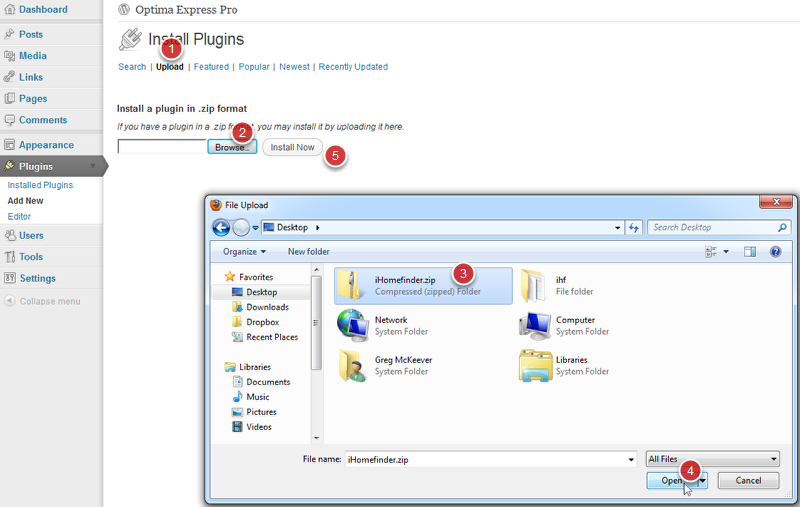Screen dimensions: 800x507
Task: Select the Network system folder
Action: [x=383, y=325]
